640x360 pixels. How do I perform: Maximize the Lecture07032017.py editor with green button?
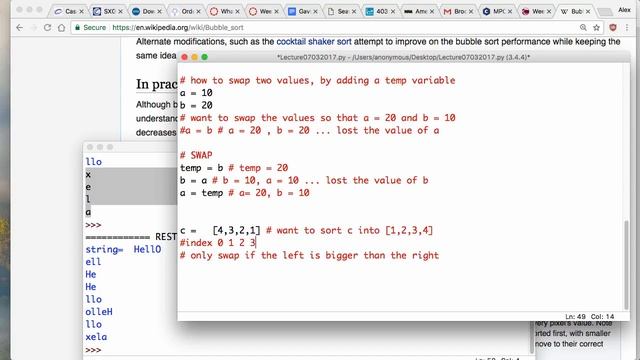click(204, 57)
